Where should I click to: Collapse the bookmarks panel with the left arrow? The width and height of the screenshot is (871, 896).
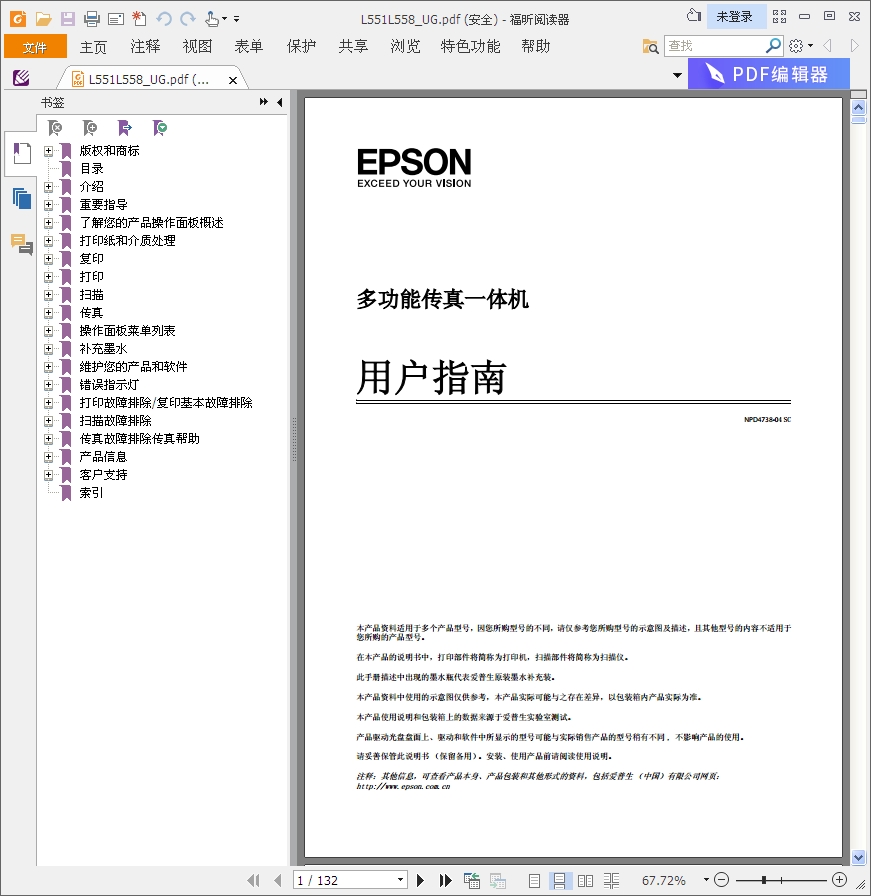click(x=279, y=102)
